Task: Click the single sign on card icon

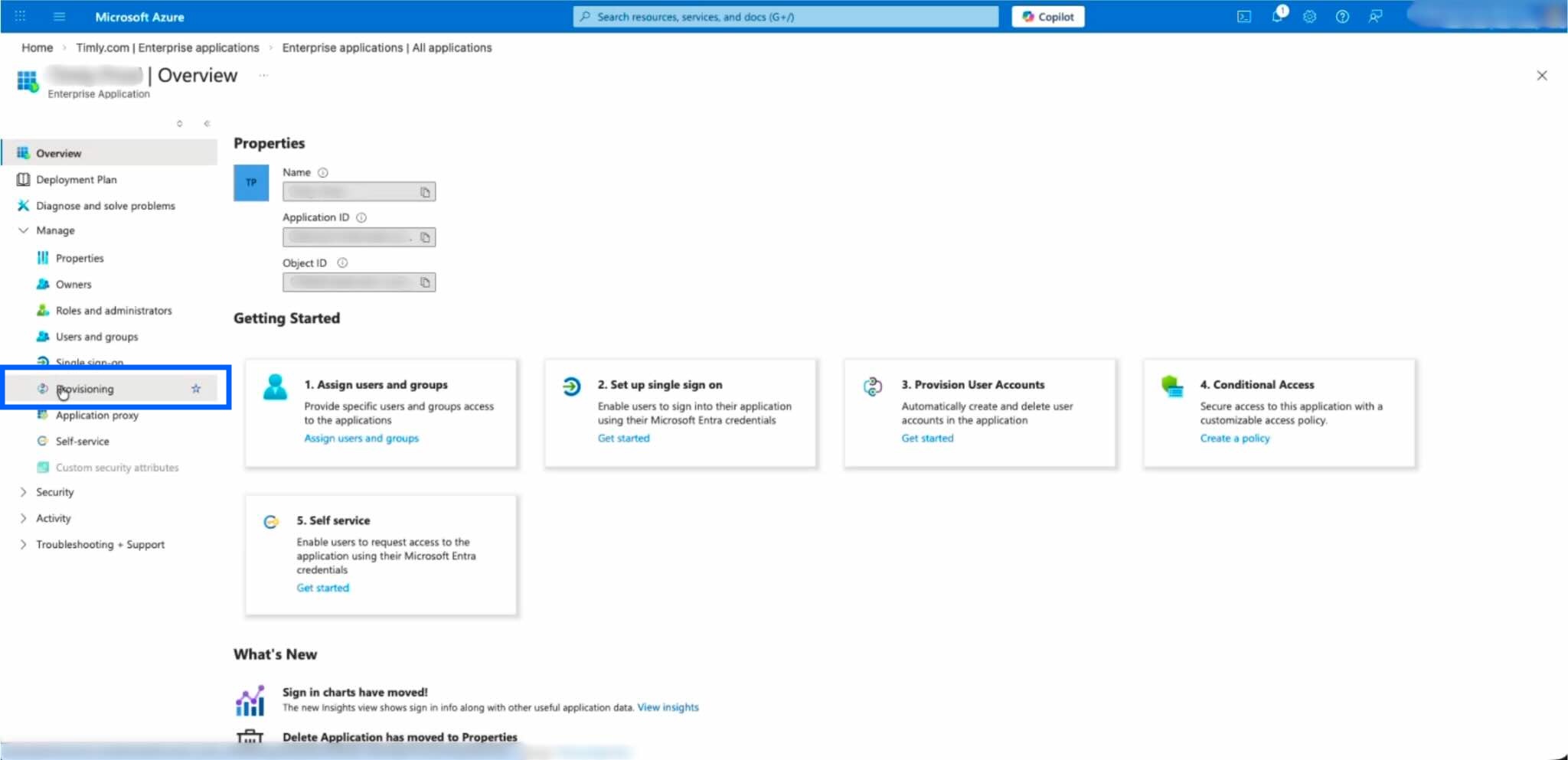Action: (571, 387)
